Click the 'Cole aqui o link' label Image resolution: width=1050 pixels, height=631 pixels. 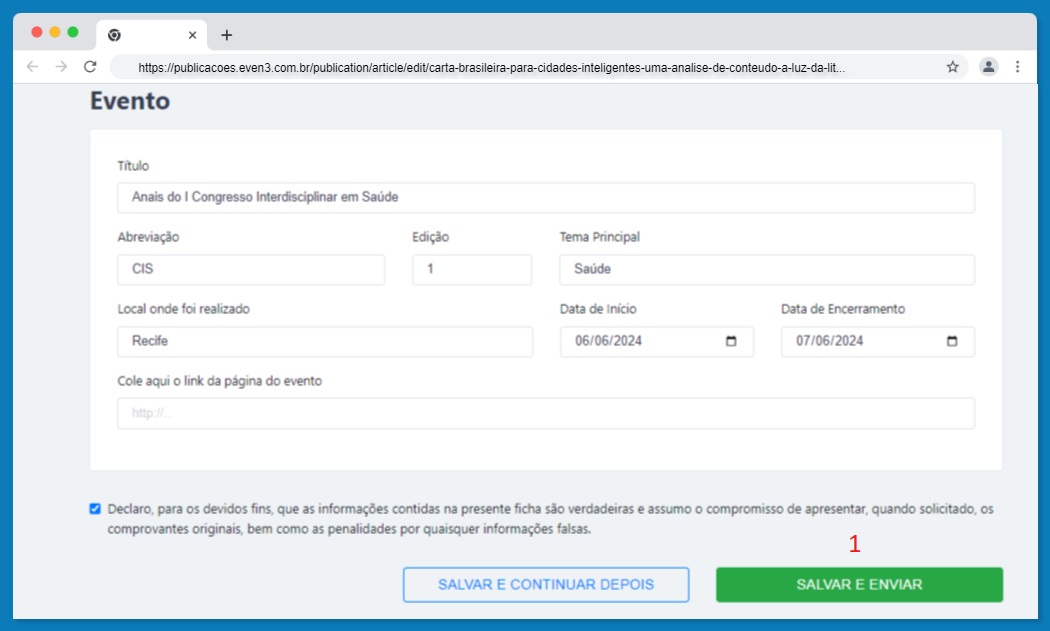point(220,381)
